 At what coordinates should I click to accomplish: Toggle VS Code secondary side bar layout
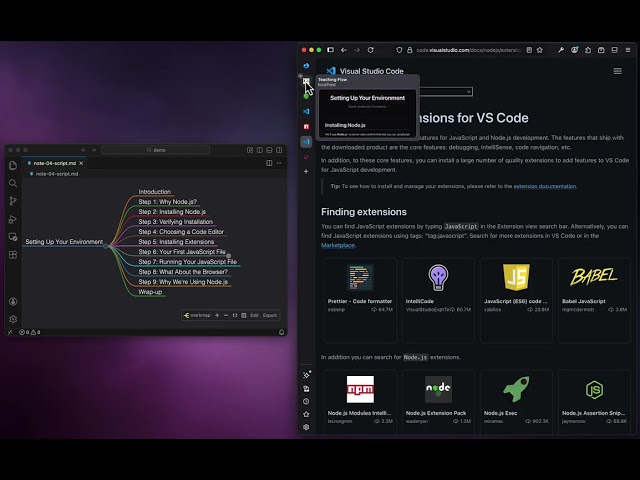(279, 150)
